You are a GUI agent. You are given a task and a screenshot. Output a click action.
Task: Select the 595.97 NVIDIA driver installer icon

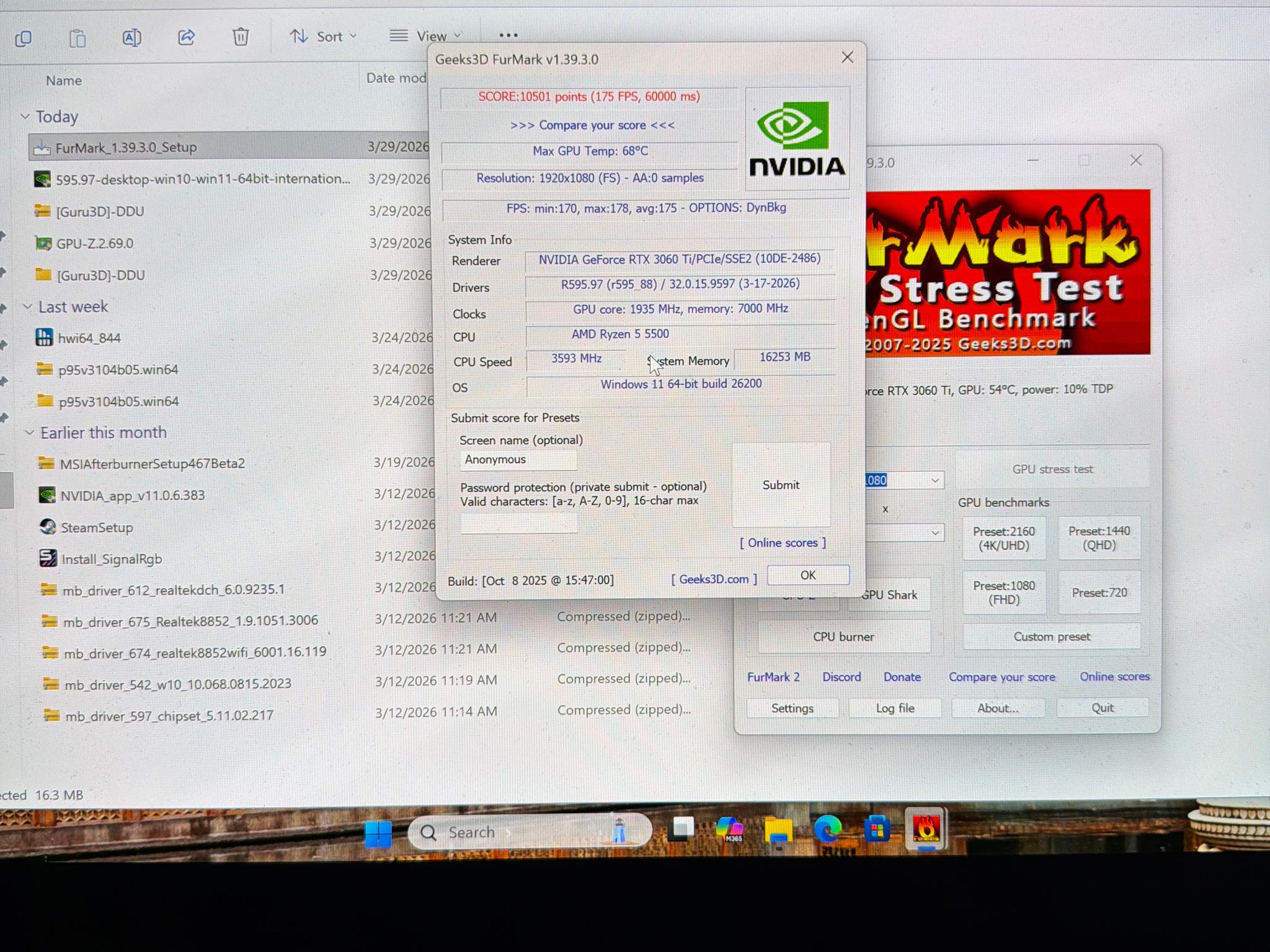[42, 180]
